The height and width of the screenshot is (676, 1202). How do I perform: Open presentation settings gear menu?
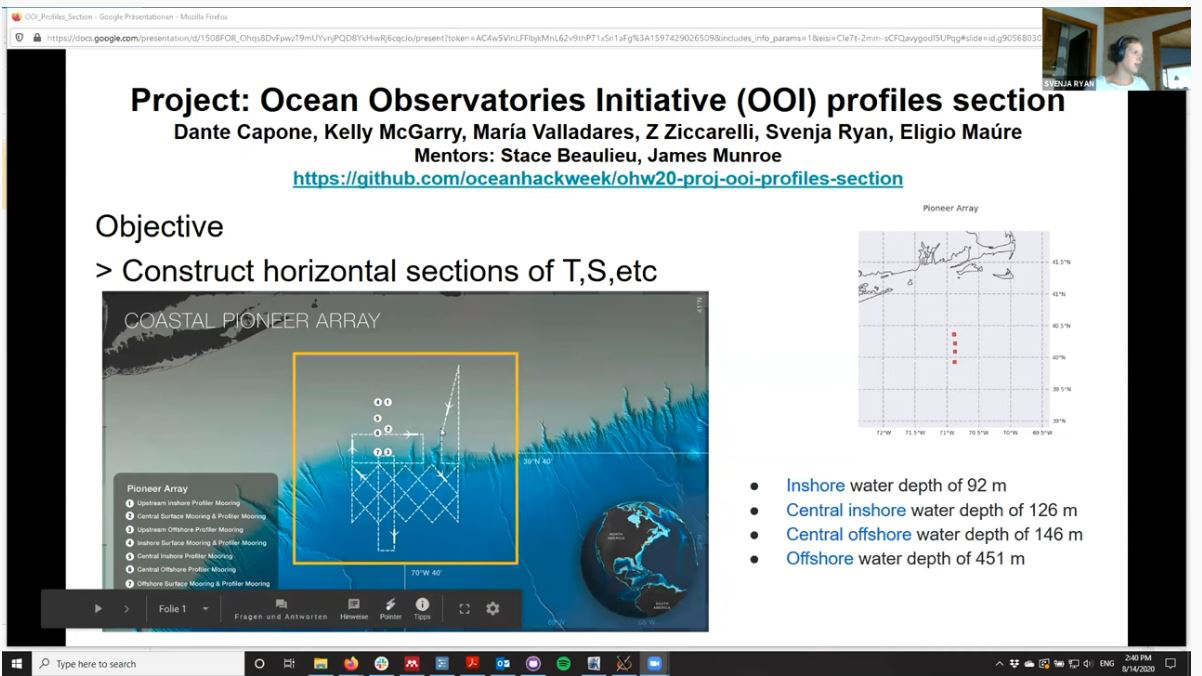(x=492, y=608)
